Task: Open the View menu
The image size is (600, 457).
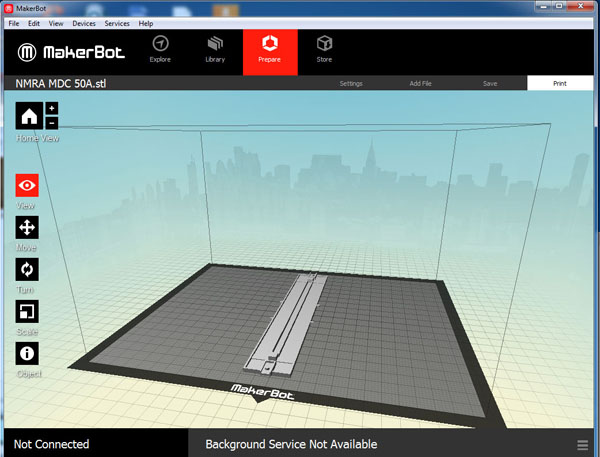Action: [56, 23]
